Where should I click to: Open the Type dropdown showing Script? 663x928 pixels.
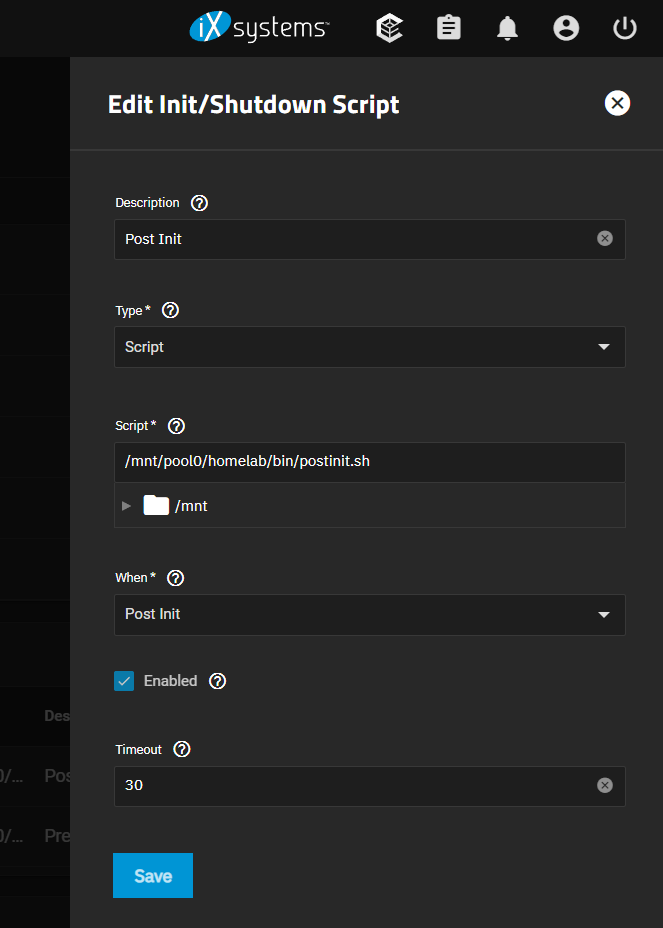[x=369, y=347]
